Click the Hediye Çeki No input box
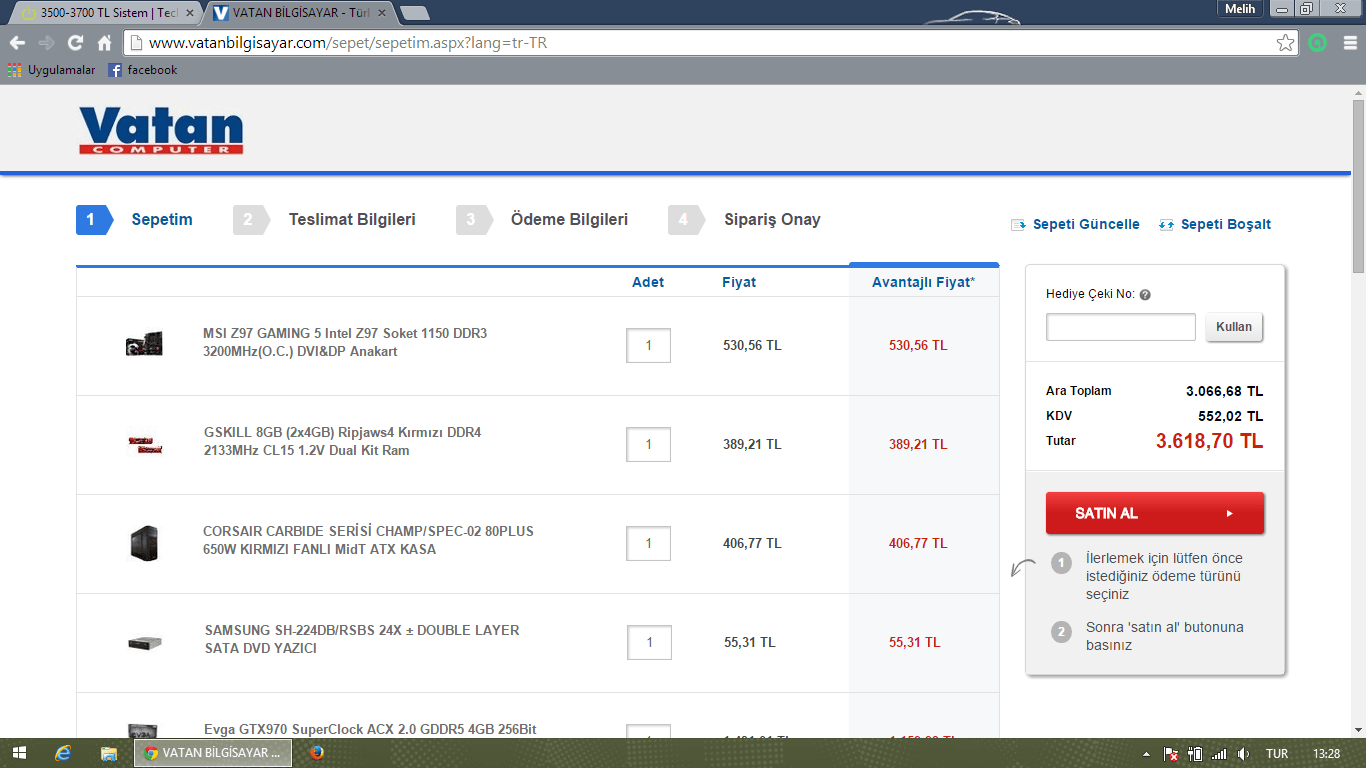Image resolution: width=1366 pixels, height=768 pixels. (x=1121, y=327)
